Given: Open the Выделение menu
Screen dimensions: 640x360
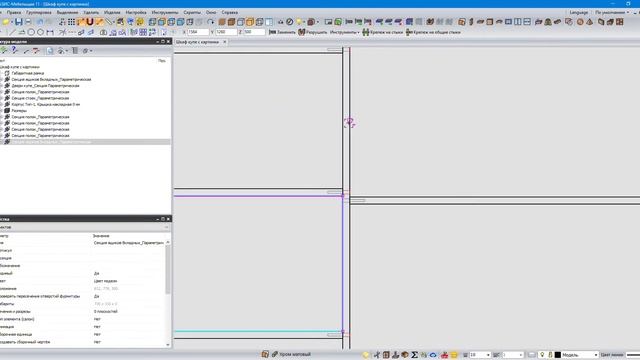Looking at the screenshot, I should click(67, 13).
